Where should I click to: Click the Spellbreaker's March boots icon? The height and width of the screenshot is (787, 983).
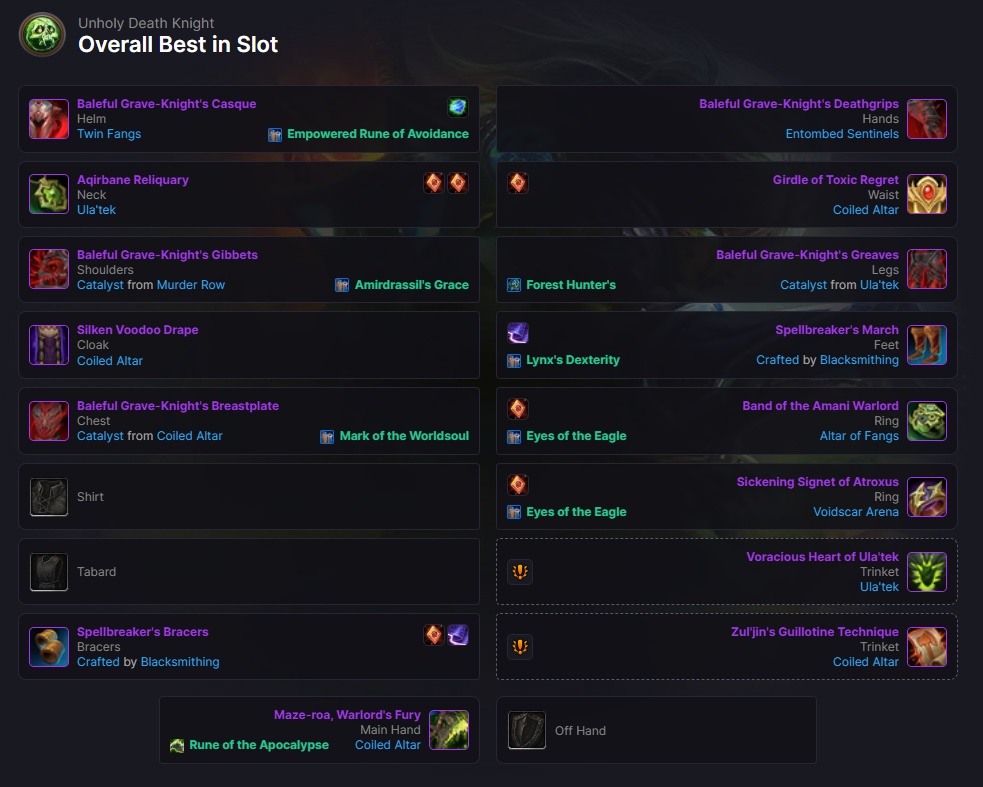(x=927, y=345)
